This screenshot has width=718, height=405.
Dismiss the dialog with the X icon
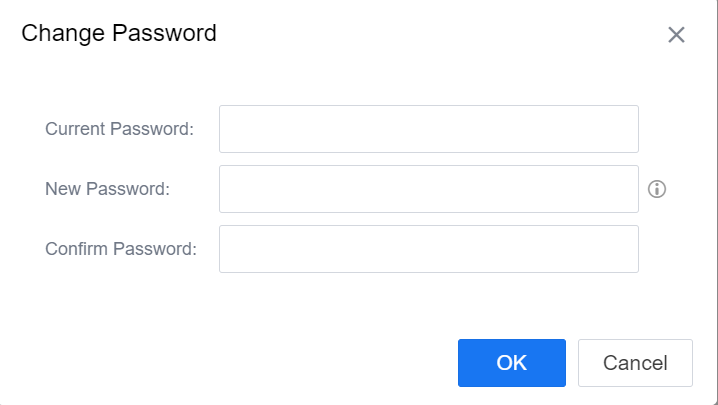[676, 35]
